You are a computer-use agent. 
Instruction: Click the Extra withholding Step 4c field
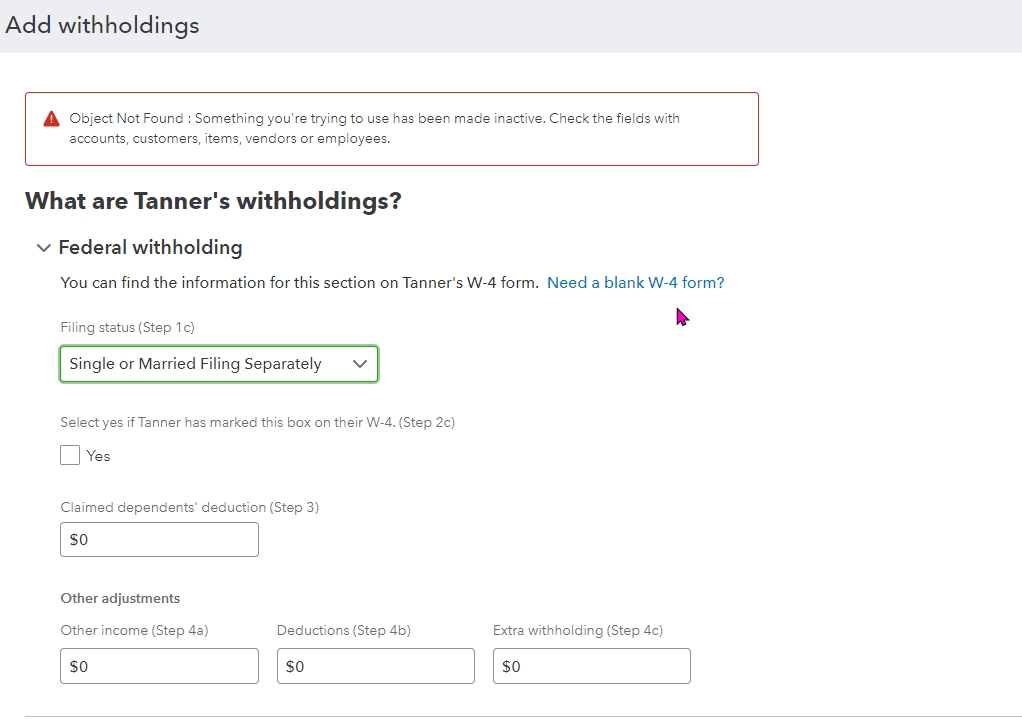tap(591, 665)
